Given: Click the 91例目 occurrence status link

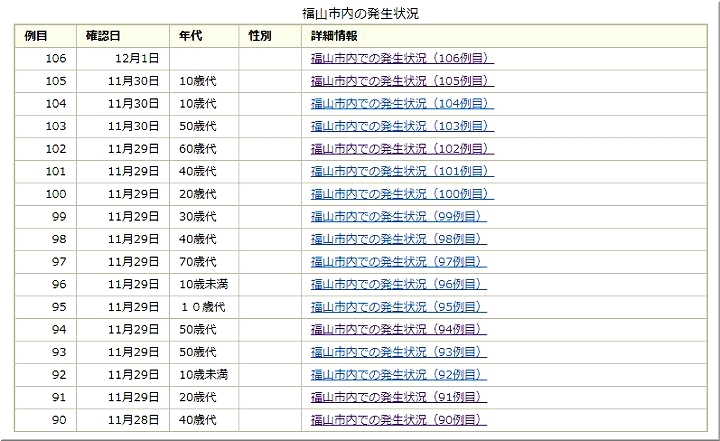Looking at the screenshot, I should (398, 397).
